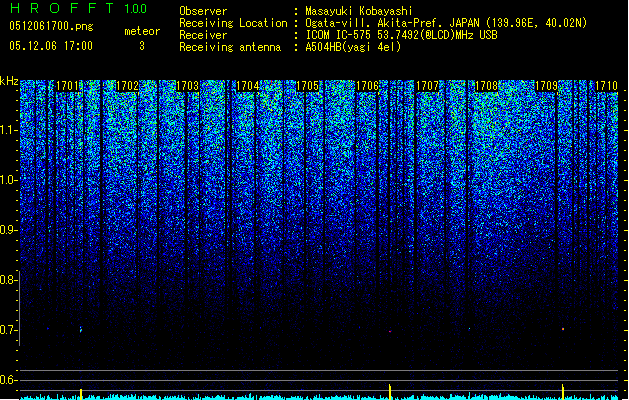Click the 1703 time marker label
Viewport: 629px width, 400px height.
pyautogui.click(x=187, y=86)
